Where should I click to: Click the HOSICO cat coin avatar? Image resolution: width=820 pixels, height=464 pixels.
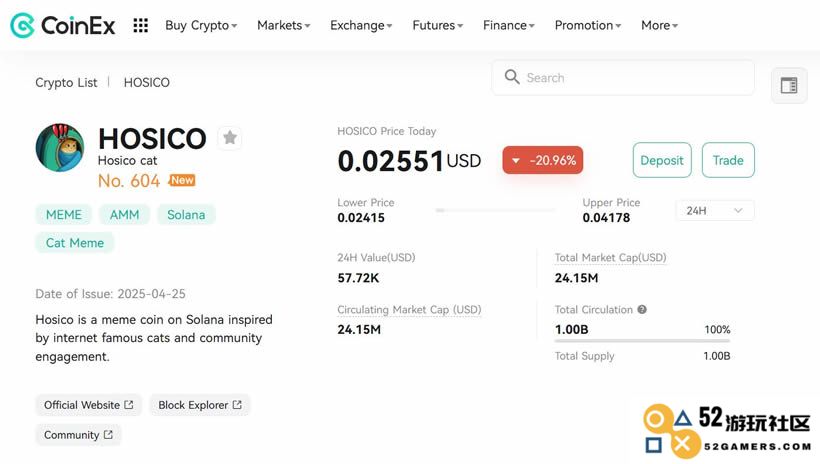pos(60,148)
